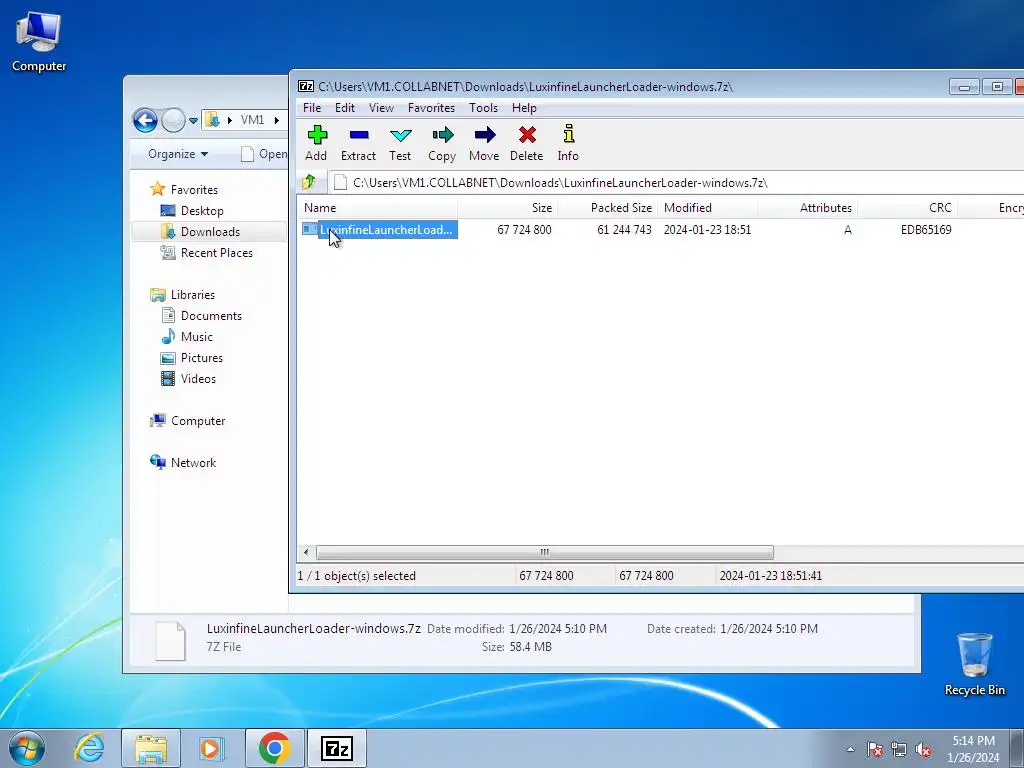Open the Favorites menu in 7-Zip
1024x768 pixels.
431,108
